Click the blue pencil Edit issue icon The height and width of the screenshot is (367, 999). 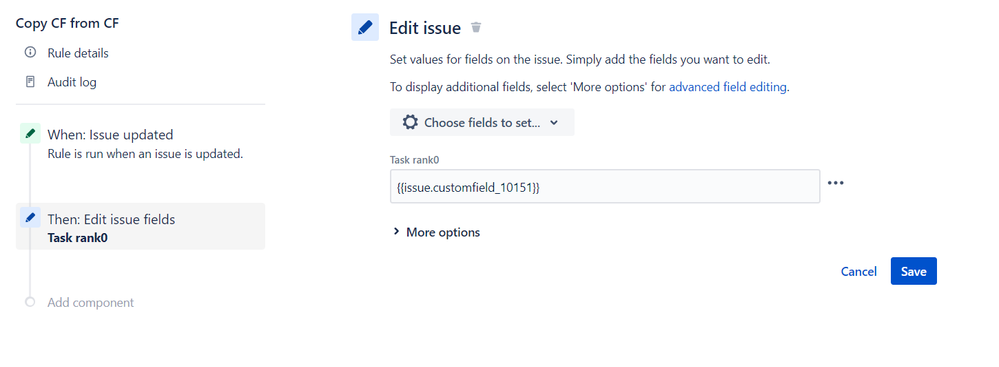pyautogui.click(x=365, y=27)
